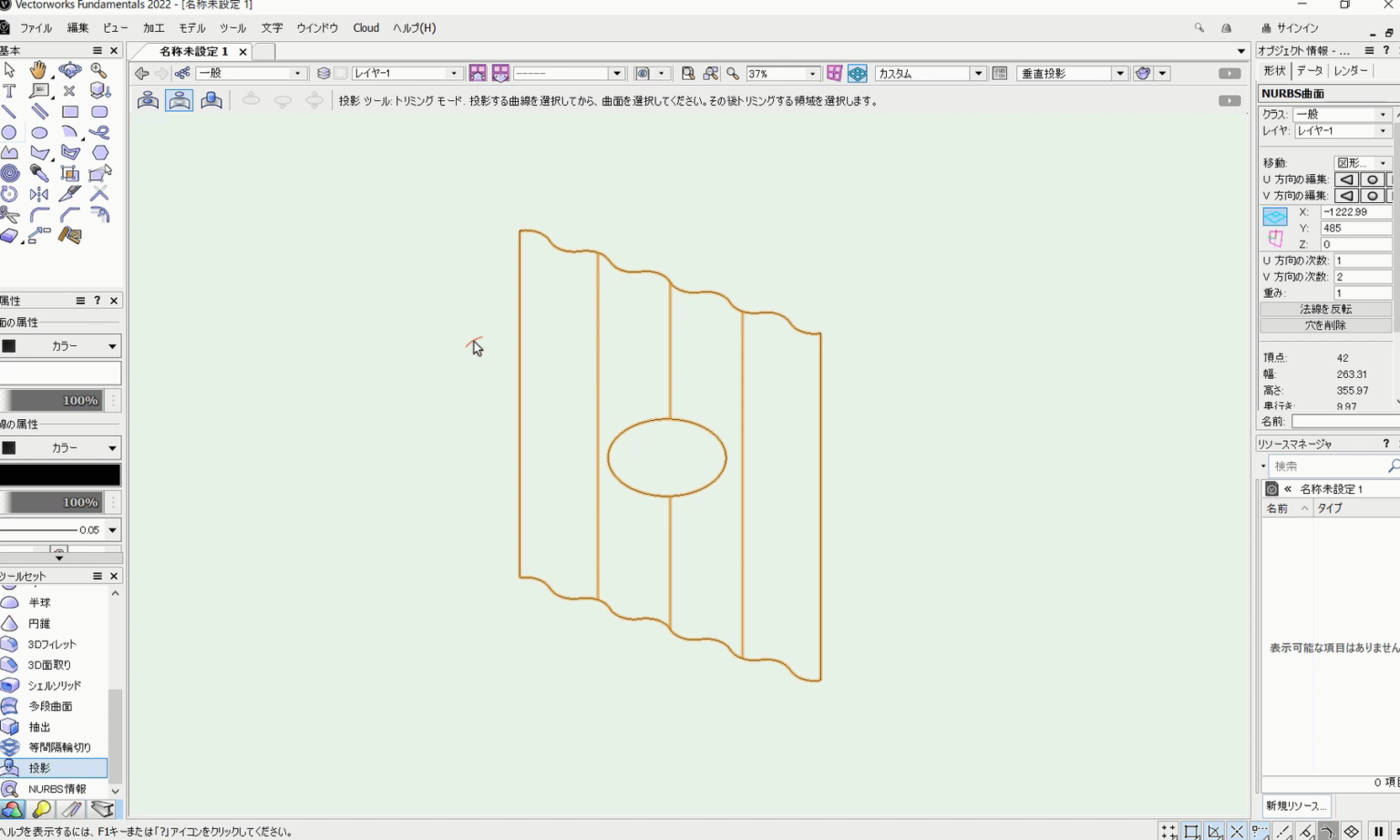
Task: Click the 検索 search field in Resource Manager
Action: point(1329,466)
